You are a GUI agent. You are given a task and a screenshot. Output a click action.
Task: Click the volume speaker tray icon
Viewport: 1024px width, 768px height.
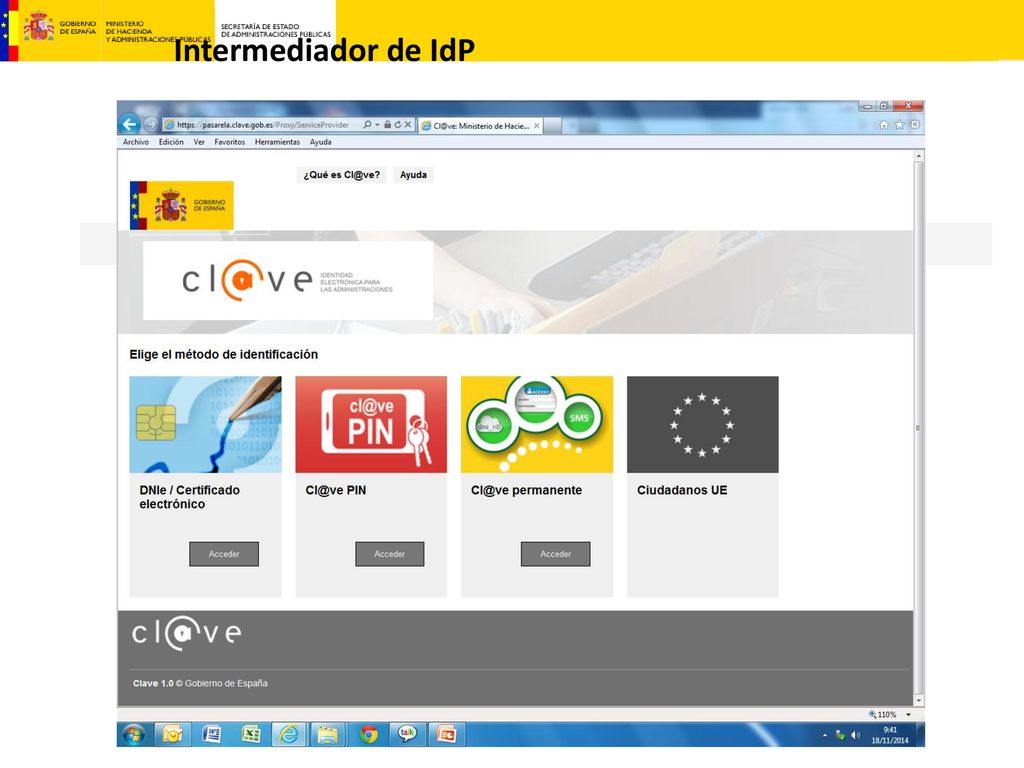[855, 735]
